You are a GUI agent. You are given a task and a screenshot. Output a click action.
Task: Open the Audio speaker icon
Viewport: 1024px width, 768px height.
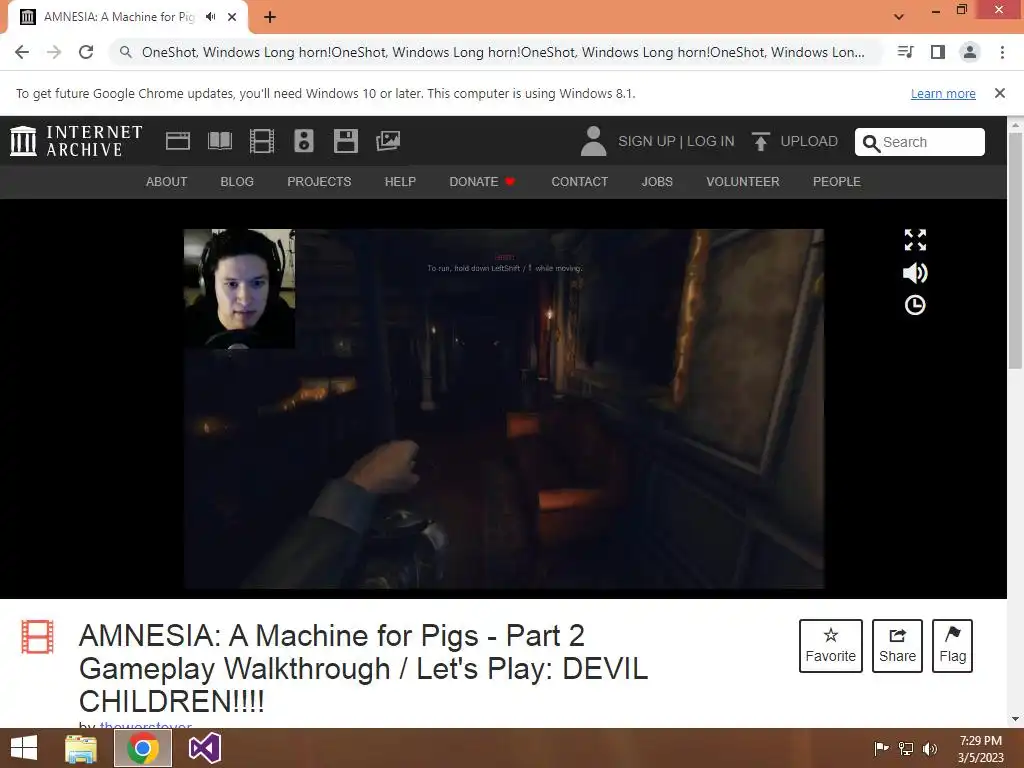click(304, 141)
